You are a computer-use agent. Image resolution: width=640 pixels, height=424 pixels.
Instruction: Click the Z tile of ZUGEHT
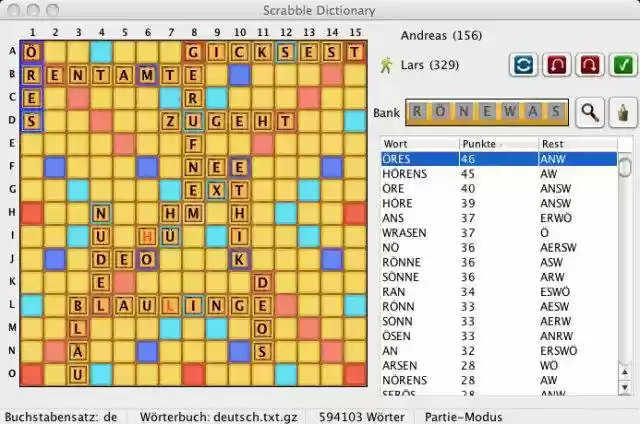coord(171,121)
